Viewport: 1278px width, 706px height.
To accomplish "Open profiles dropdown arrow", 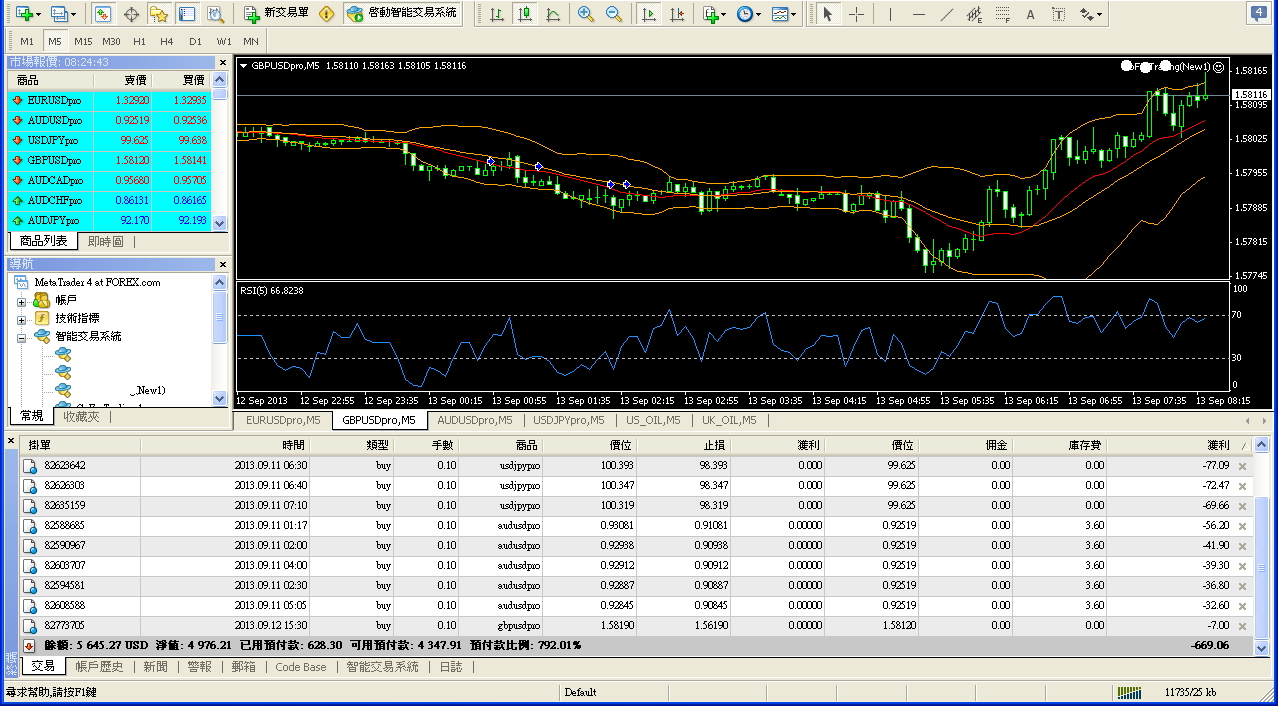I will [x=73, y=14].
